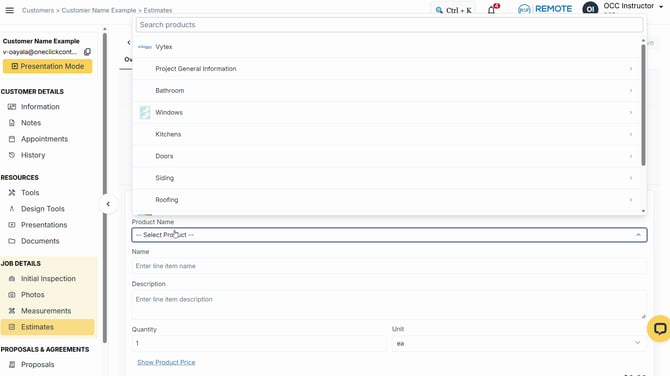Image resolution: width=670 pixels, height=376 pixels.
Task: Open Documents folder icon
Action: click(12, 241)
